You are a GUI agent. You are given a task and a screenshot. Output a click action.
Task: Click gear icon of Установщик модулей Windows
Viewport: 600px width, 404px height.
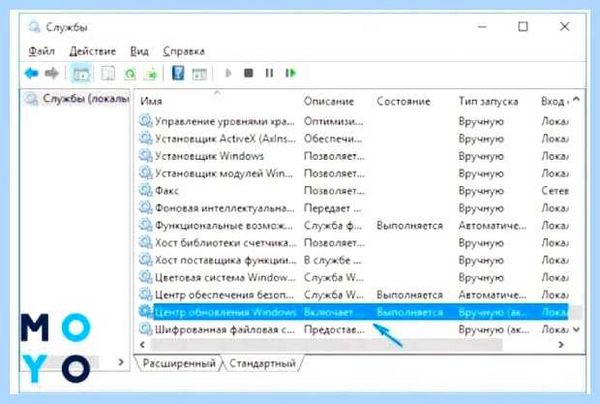pyautogui.click(x=145, y=173)
